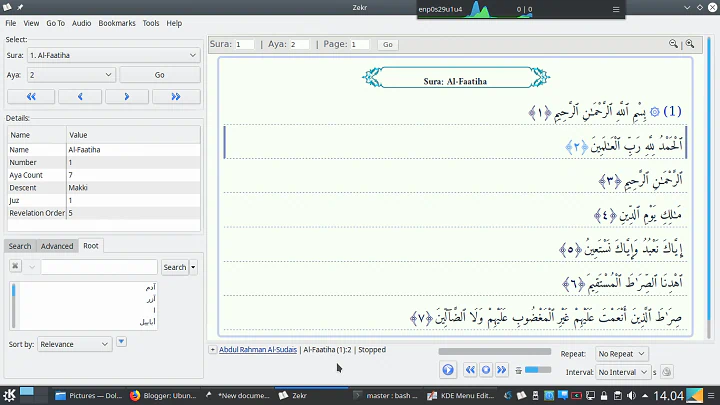
Task: Click the clipboard tray icon
Action: tap(618, 395)
